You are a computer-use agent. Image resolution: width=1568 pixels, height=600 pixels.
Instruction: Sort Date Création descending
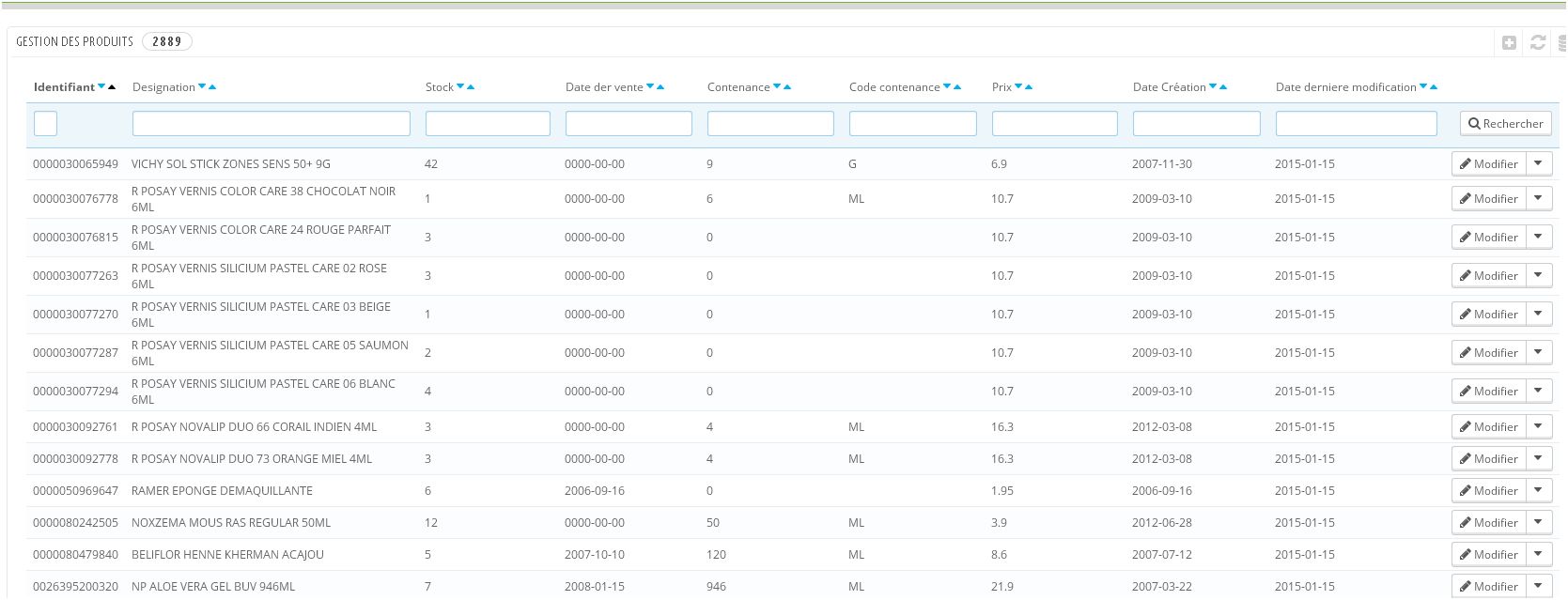point(1213,87)
